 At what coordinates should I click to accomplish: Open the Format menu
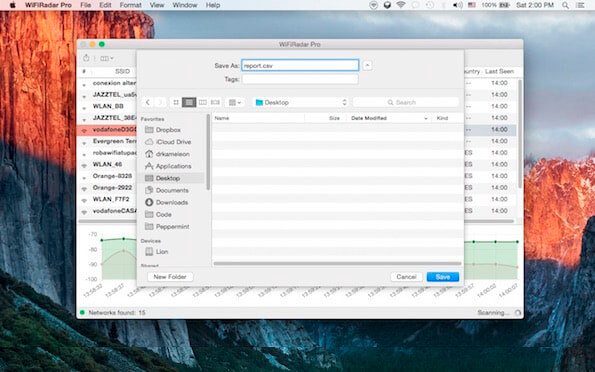(131, 5)
